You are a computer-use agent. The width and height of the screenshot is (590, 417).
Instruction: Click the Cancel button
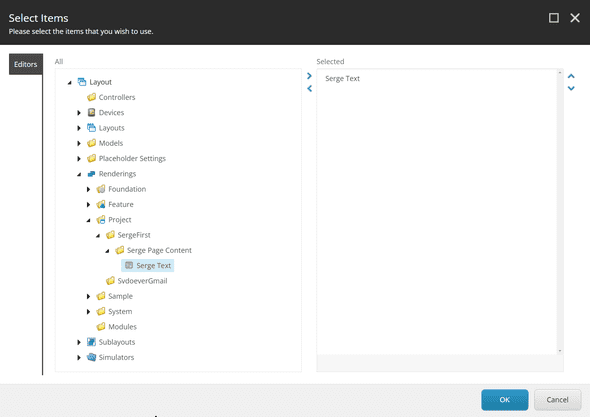click(x=557, y=400)
